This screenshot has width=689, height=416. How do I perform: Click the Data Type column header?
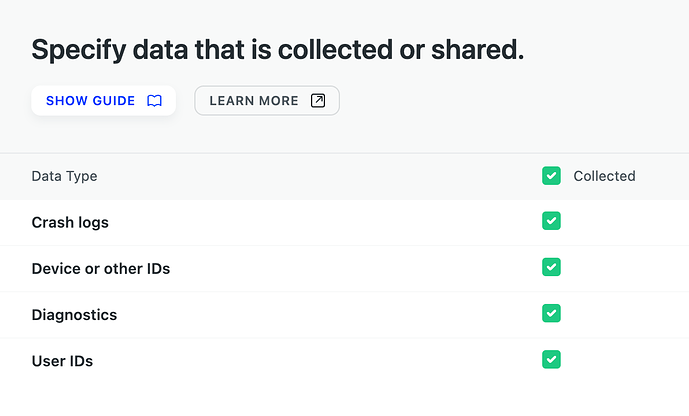click(65, 176)
